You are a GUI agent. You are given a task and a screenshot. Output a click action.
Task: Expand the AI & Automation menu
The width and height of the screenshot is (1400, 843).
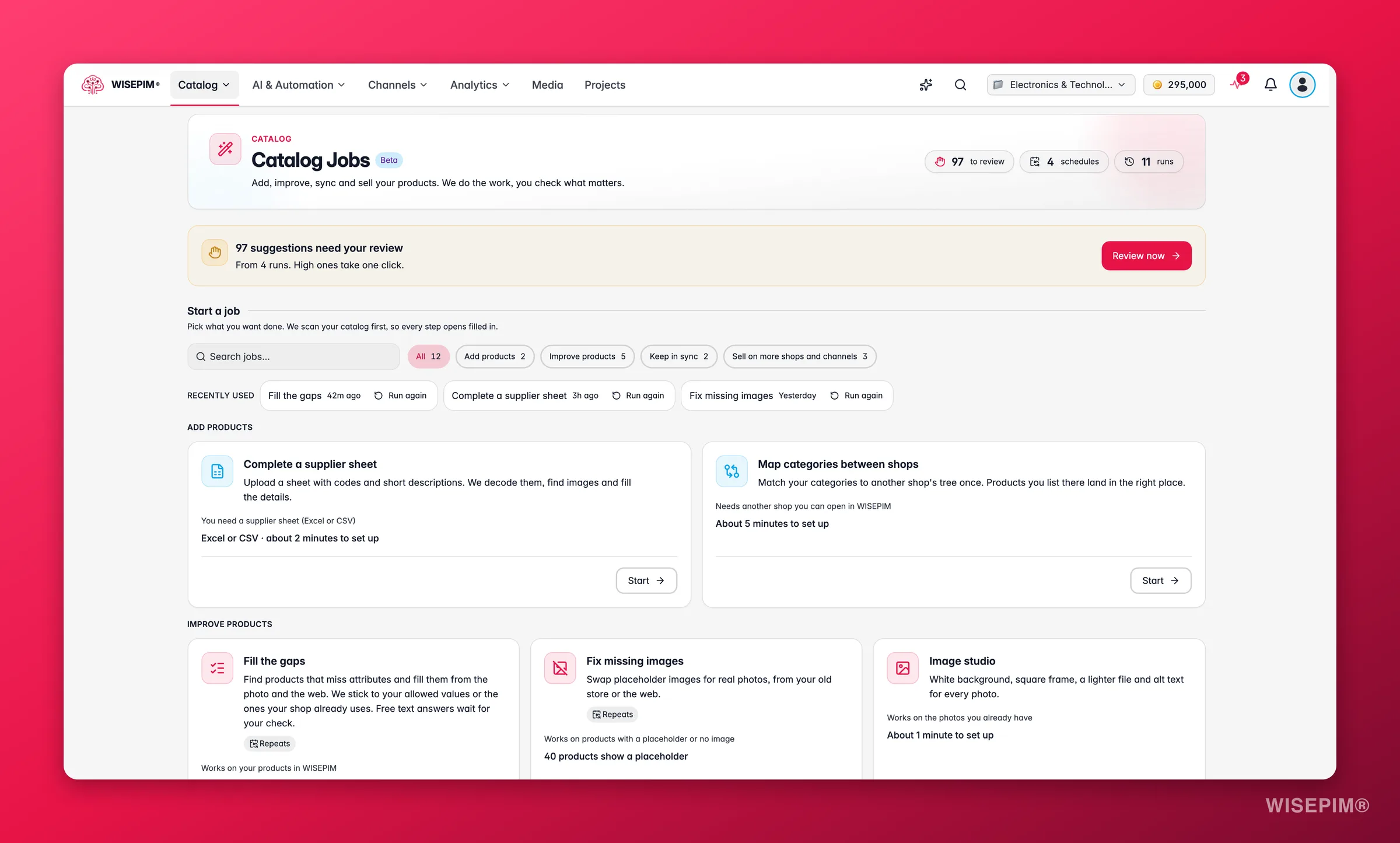pos(299,85)
